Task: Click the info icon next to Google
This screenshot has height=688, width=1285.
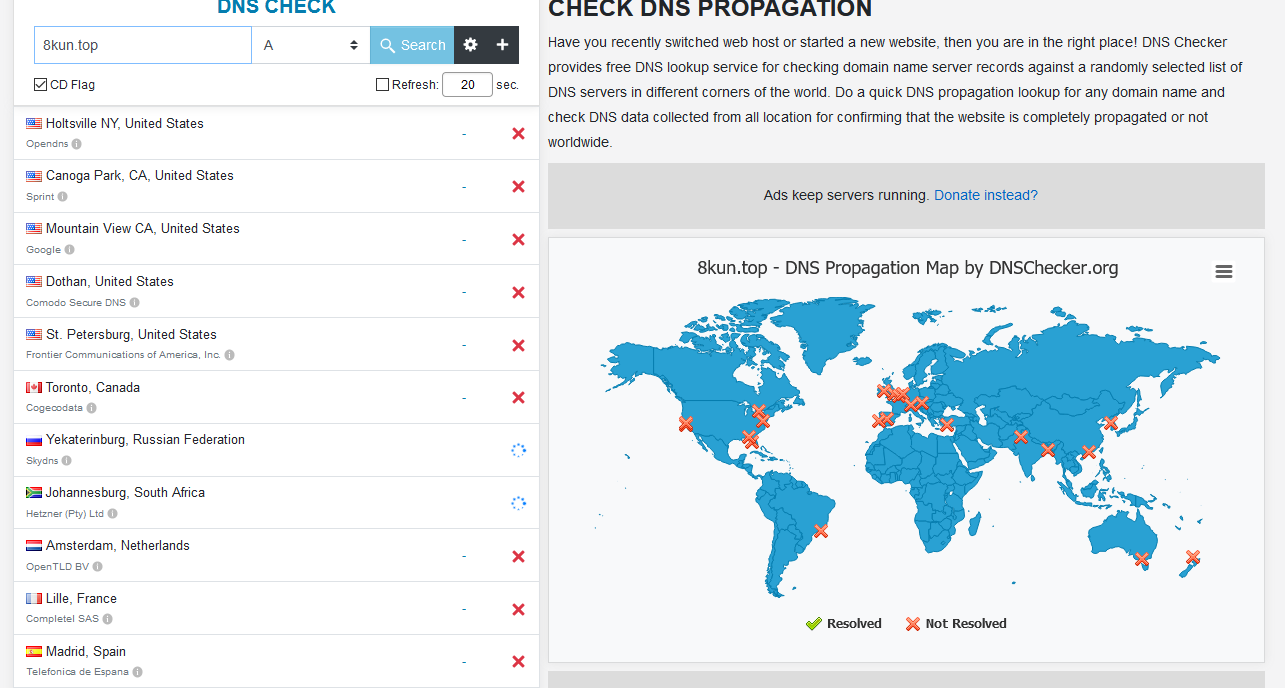Action: 70,250
